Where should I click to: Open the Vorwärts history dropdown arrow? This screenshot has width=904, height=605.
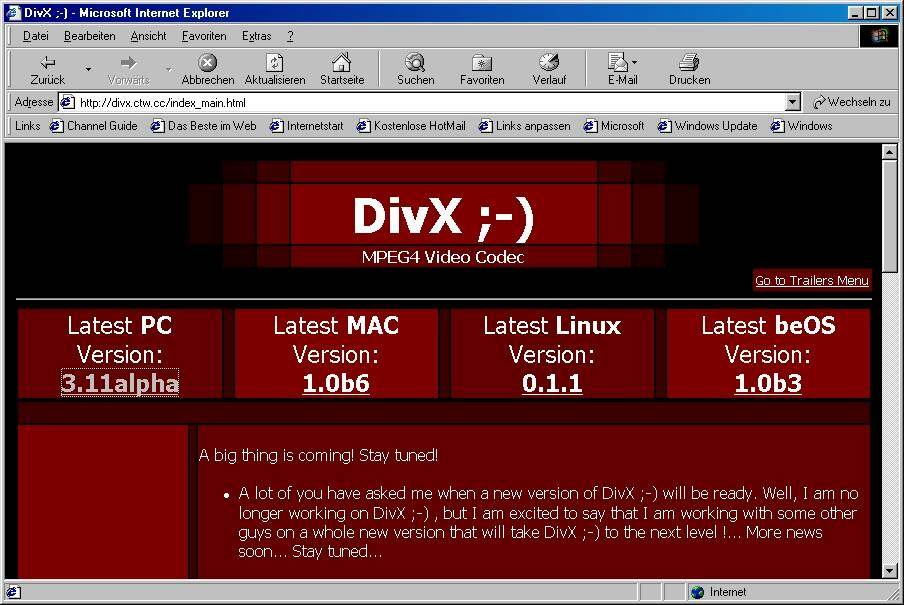pyautogui.click(x=168, y=69)
